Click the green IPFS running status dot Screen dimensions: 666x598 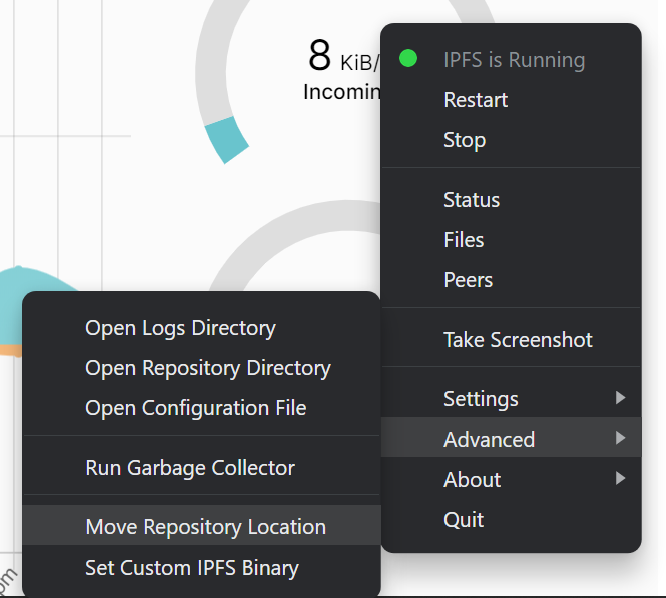point(407,59)
